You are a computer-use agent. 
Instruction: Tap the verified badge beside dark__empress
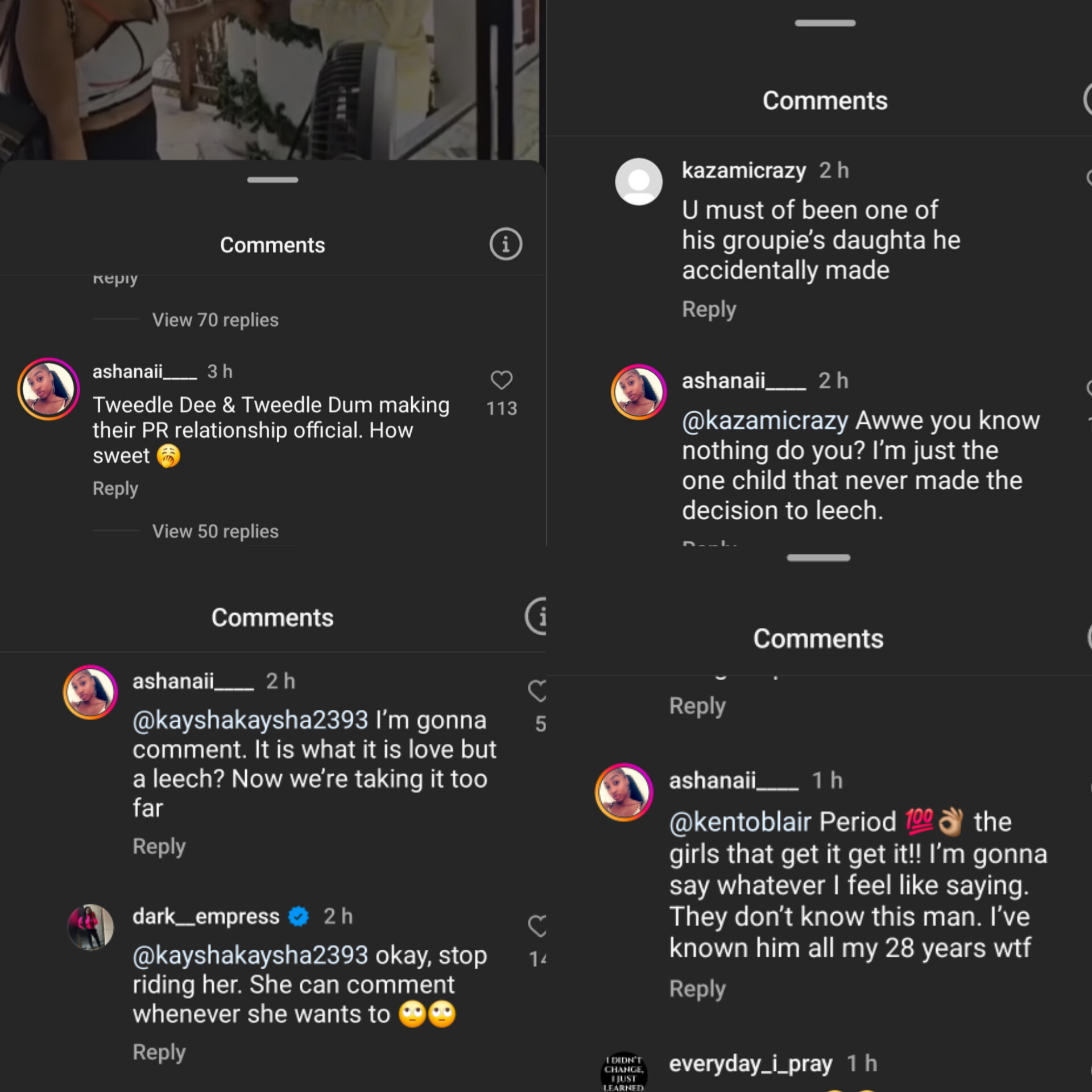coord(299,916)
